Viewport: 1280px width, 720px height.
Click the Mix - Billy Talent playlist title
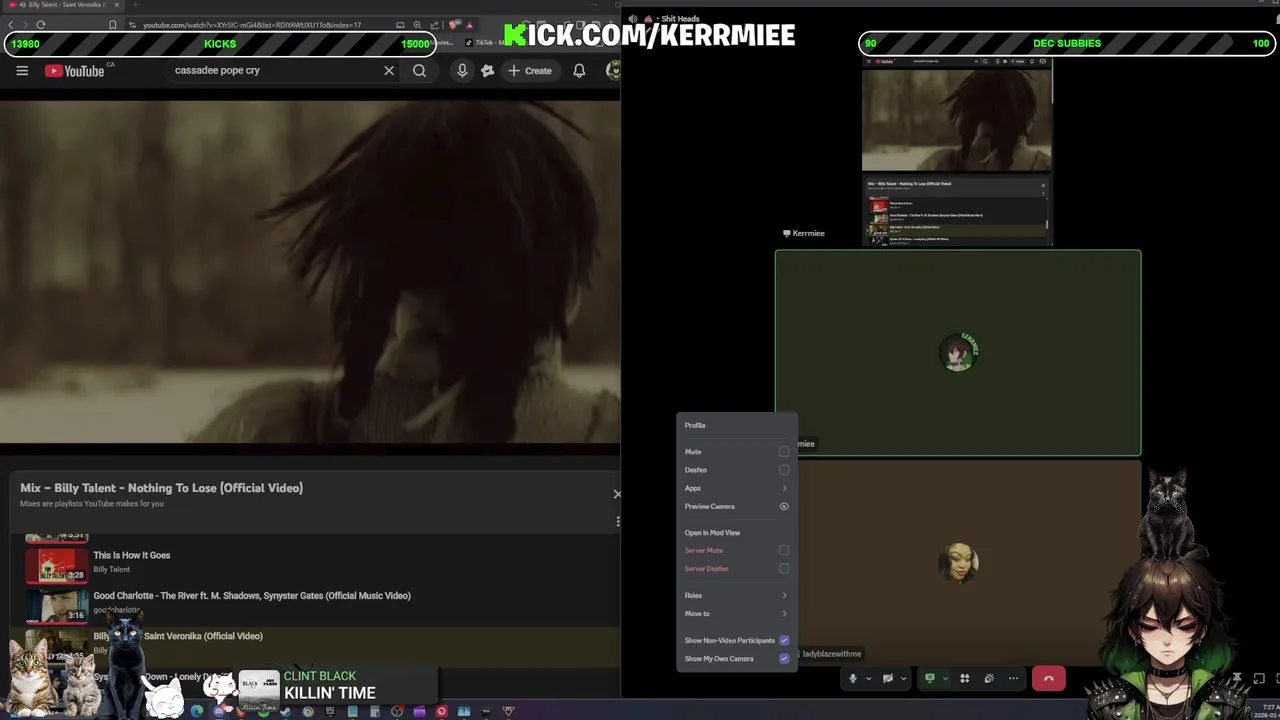point(161,488)
